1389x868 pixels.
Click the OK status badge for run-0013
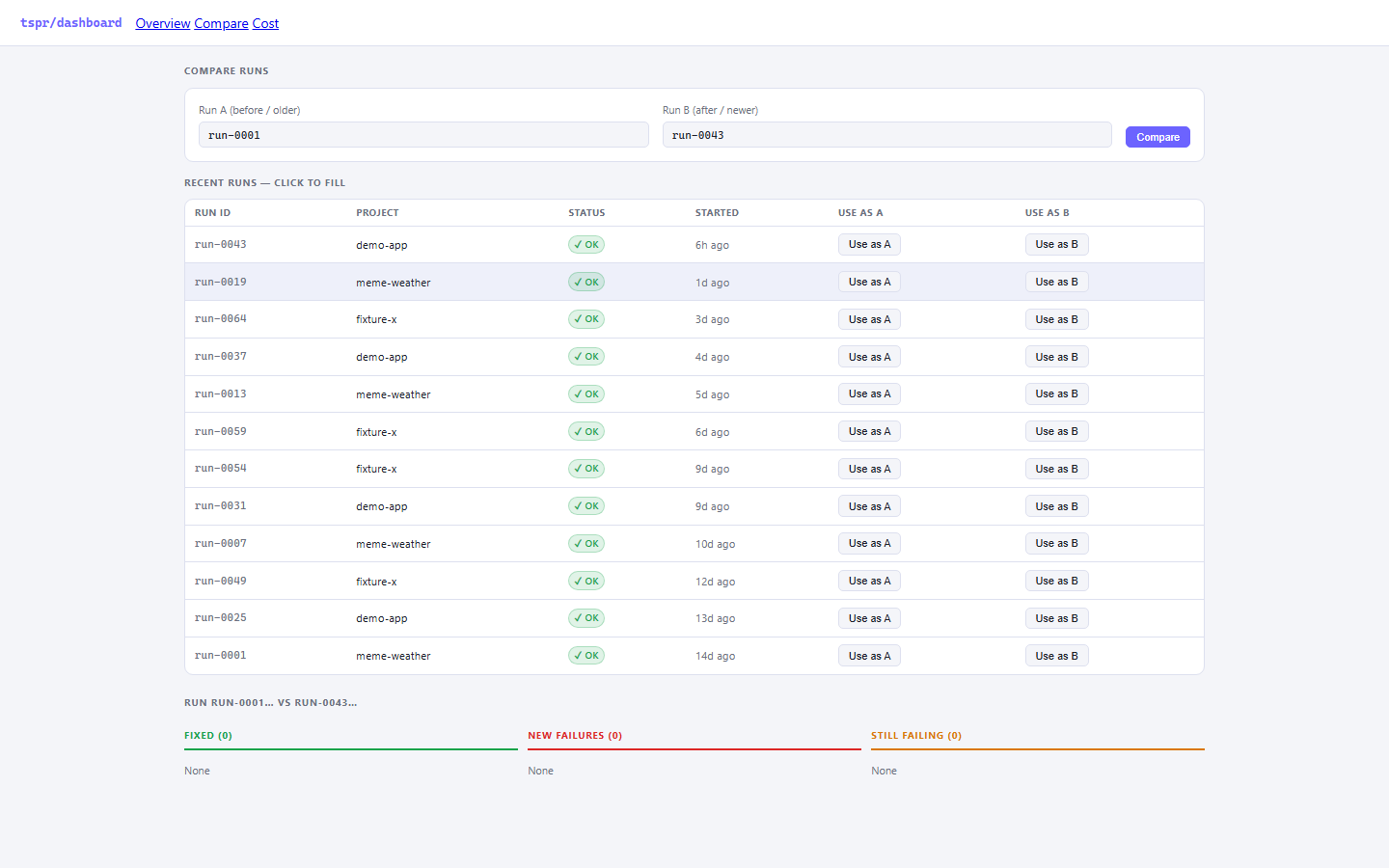tap(586, 393)
